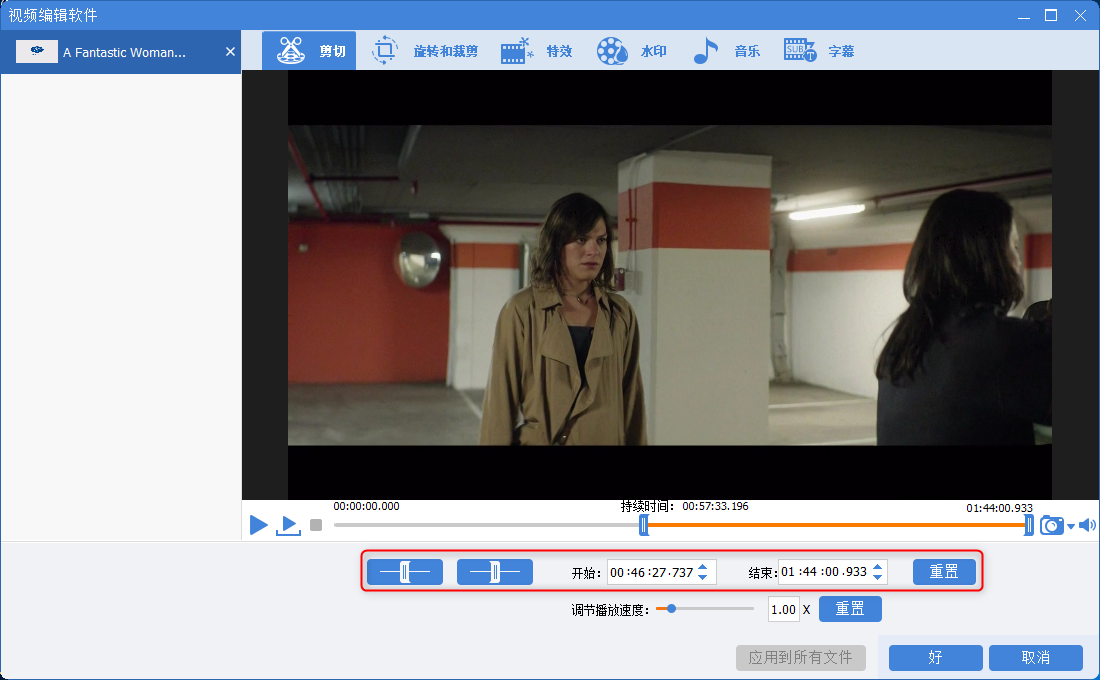Viewport: 1100px width, 680px height.
Task: Click the 持续时间 00:57:33.196 duration text
Action: tap(684, 506)
